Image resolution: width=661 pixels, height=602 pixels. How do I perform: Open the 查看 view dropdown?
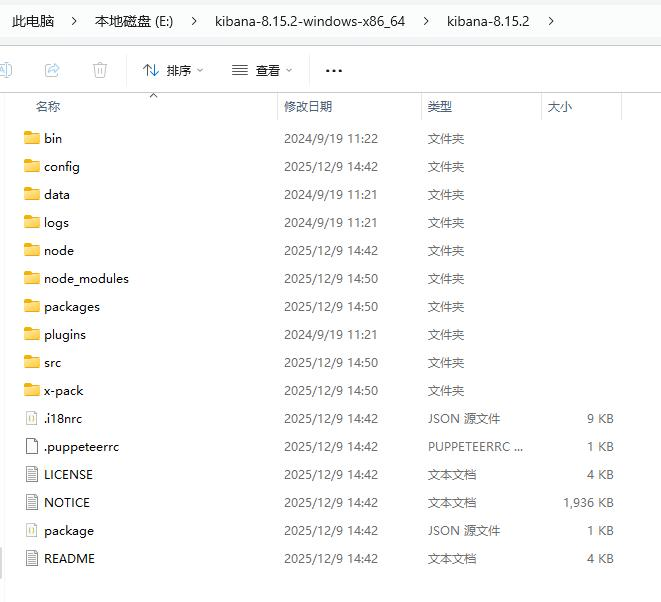point(262,70)
